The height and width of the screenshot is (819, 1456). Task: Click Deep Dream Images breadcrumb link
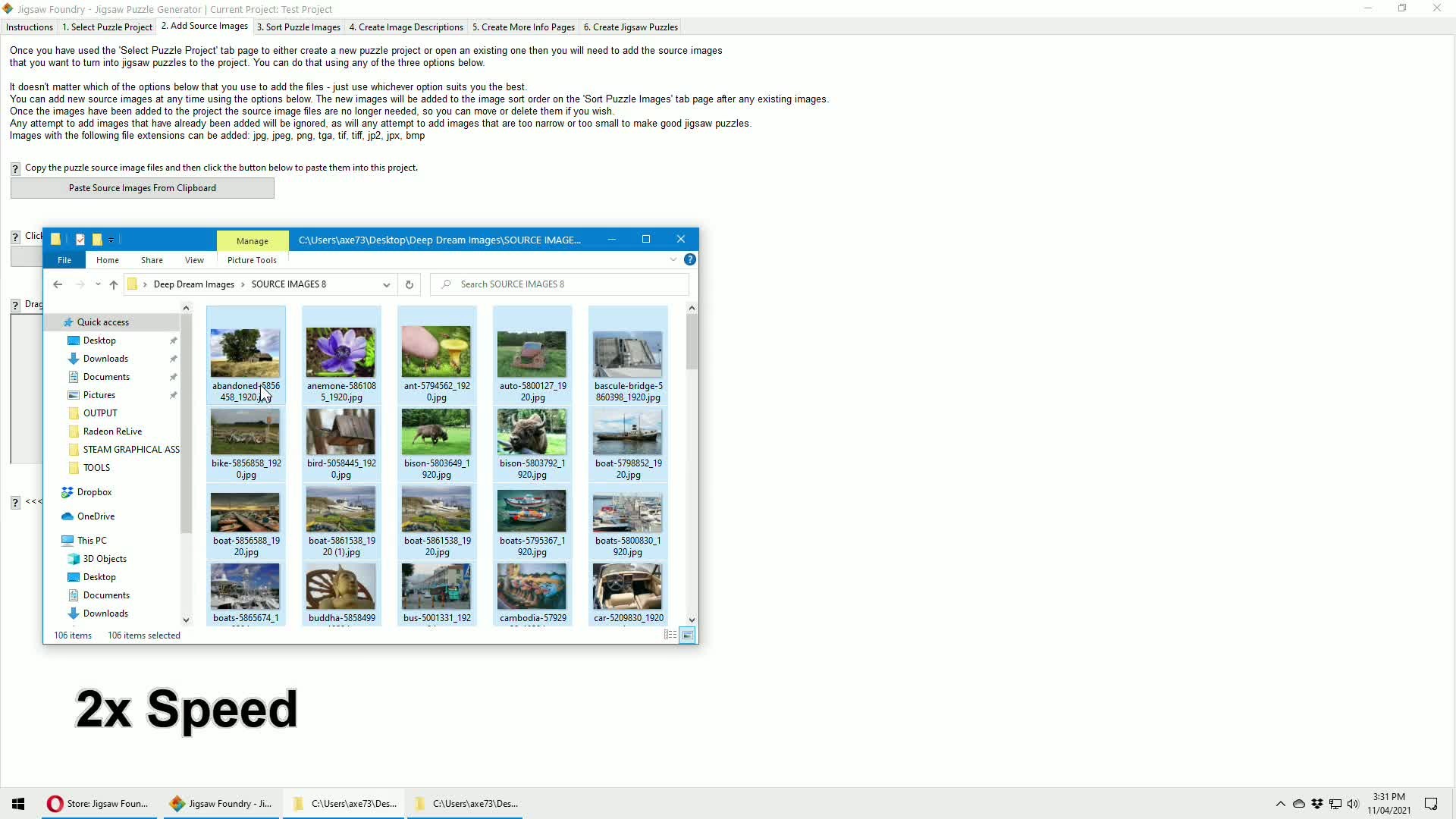coord(193,284)
